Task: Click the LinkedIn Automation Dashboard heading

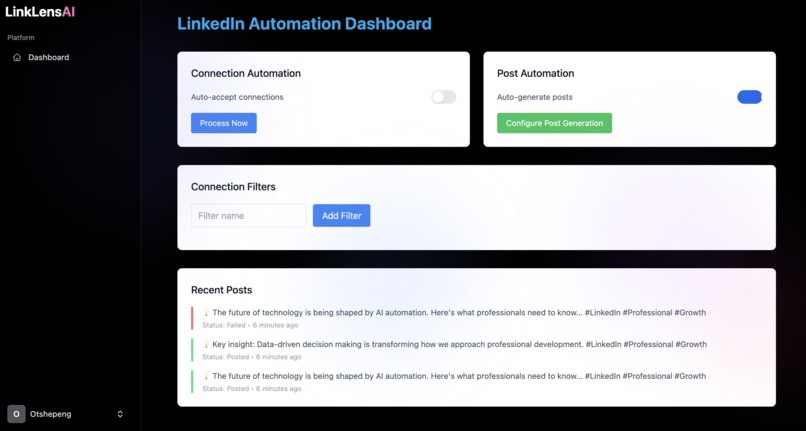Action: [x=304, y=24]
